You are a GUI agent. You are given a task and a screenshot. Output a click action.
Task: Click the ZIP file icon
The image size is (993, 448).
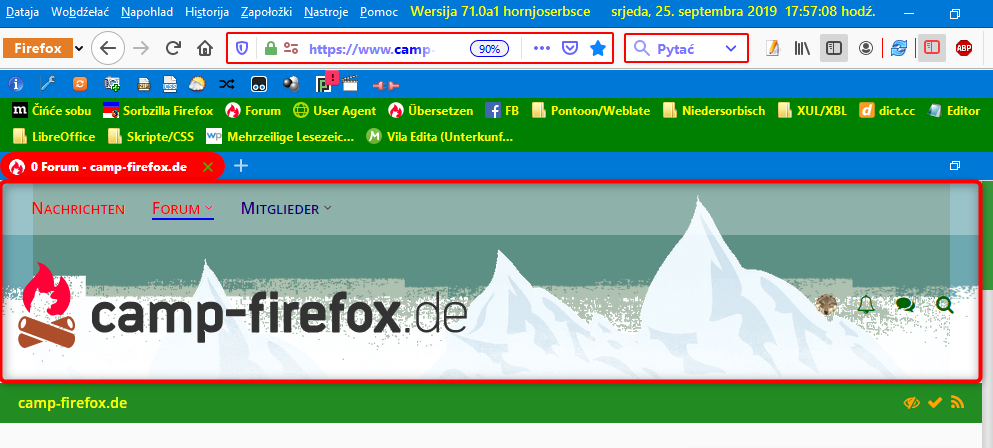tap(144, 84)
